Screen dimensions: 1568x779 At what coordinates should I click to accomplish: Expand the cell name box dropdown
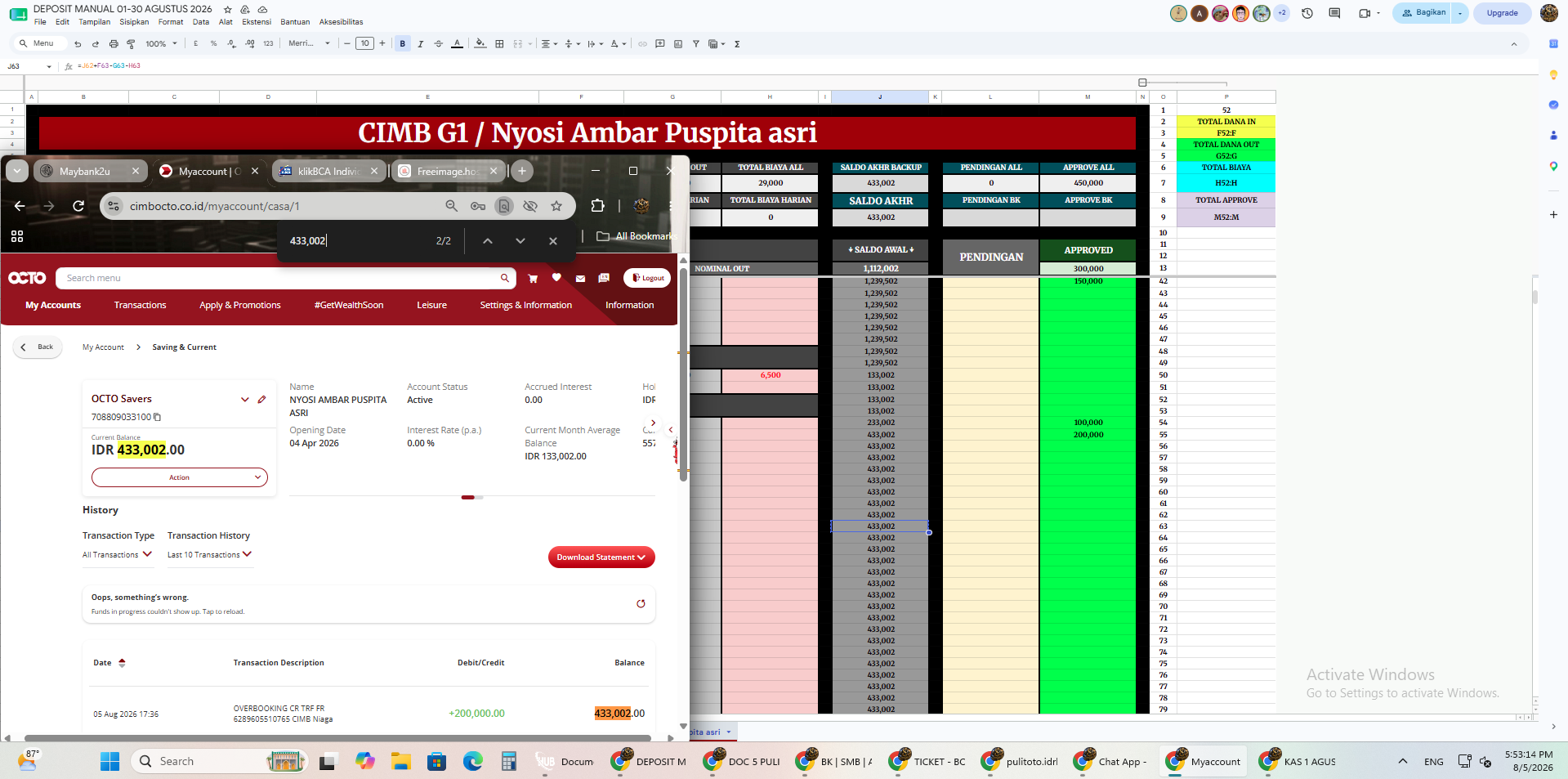(x=49, y=66)
